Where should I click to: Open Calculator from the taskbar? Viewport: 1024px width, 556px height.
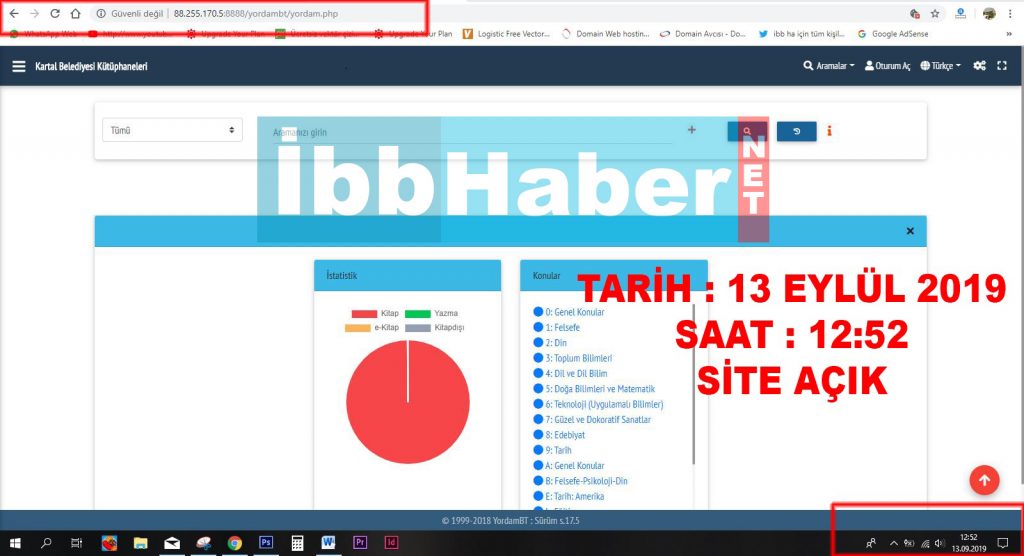pos(297,543)
